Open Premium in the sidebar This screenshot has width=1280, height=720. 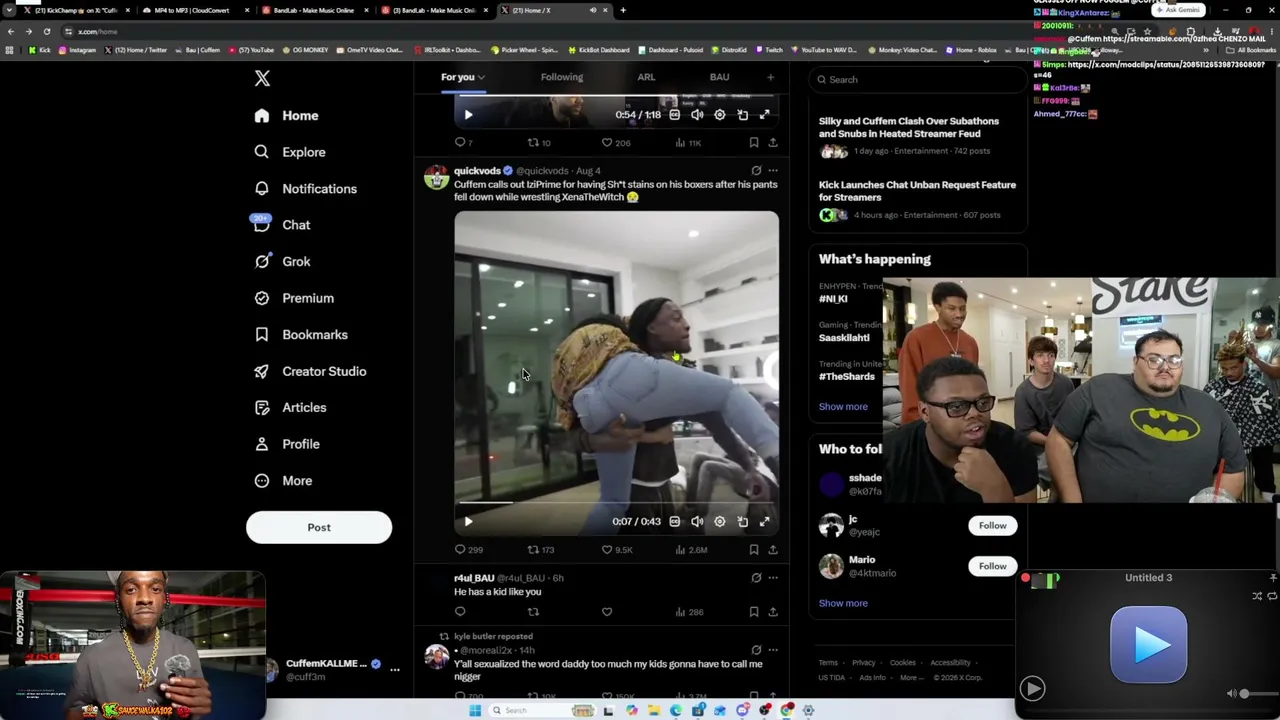(294, 298)
